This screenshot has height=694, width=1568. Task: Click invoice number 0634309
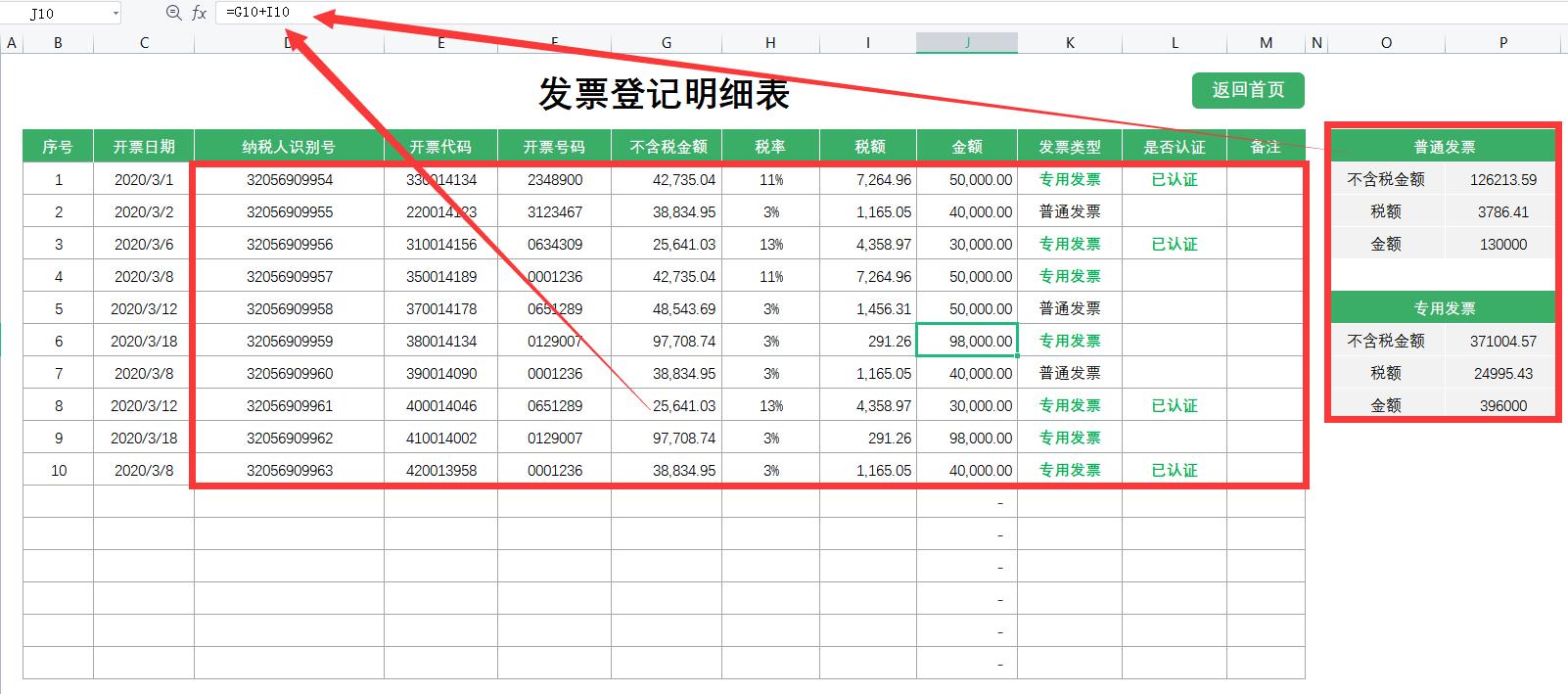[554, 244]
